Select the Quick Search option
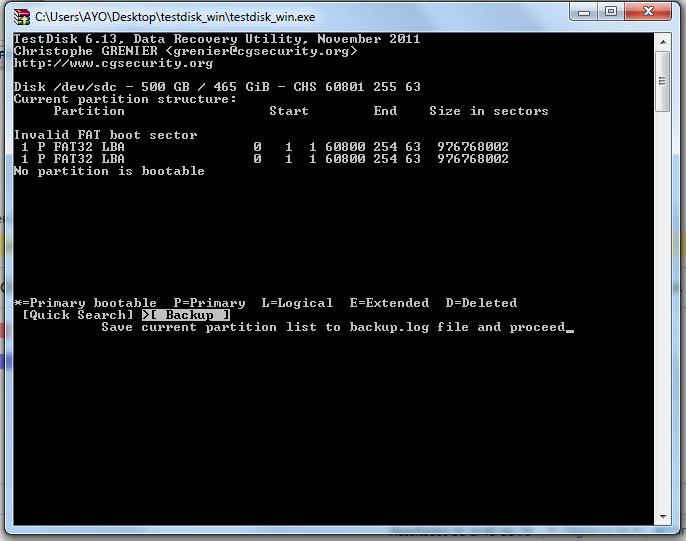This screenshot has width=686, height=541. (77, 315)
